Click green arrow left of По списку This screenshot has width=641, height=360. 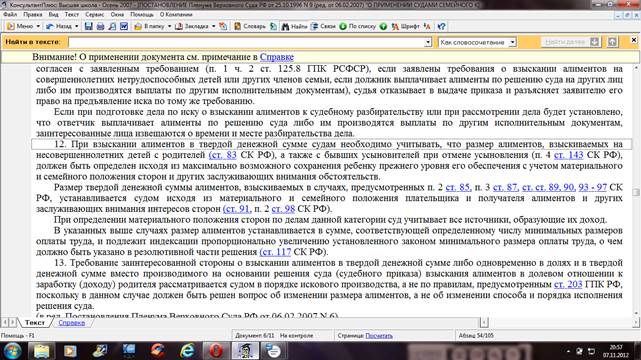(x=343, y=26)
